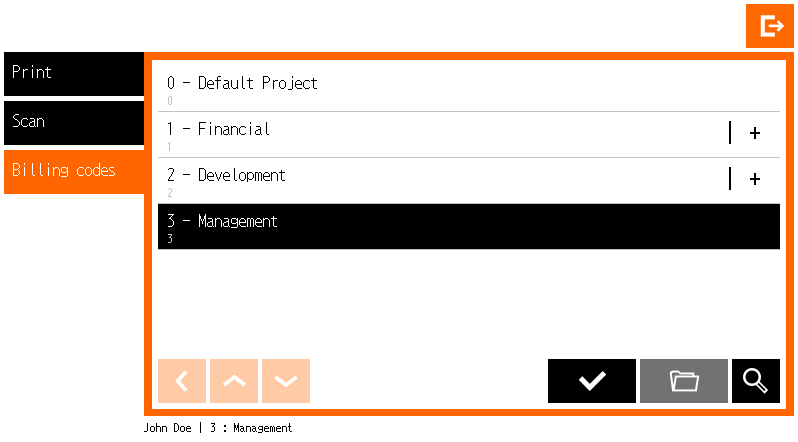The height and width of the screenshot is (442, 798).
Task: Open the Print tab
Action: point(74,73)
